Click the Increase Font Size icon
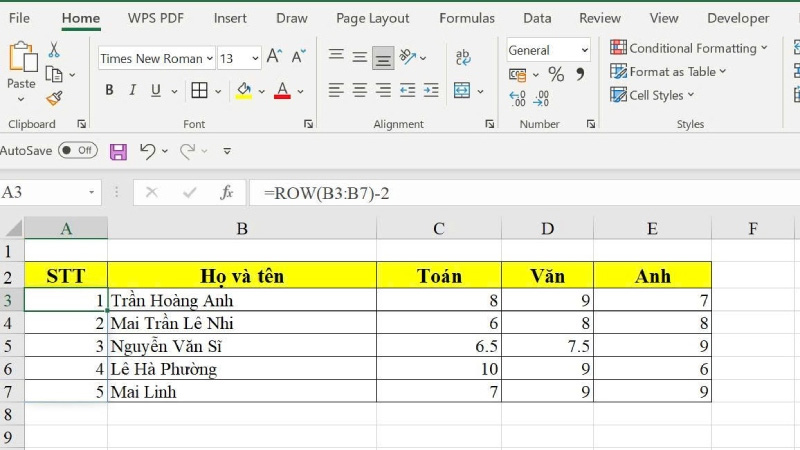This screenshot has width=800, height=450. pos(274,58)
